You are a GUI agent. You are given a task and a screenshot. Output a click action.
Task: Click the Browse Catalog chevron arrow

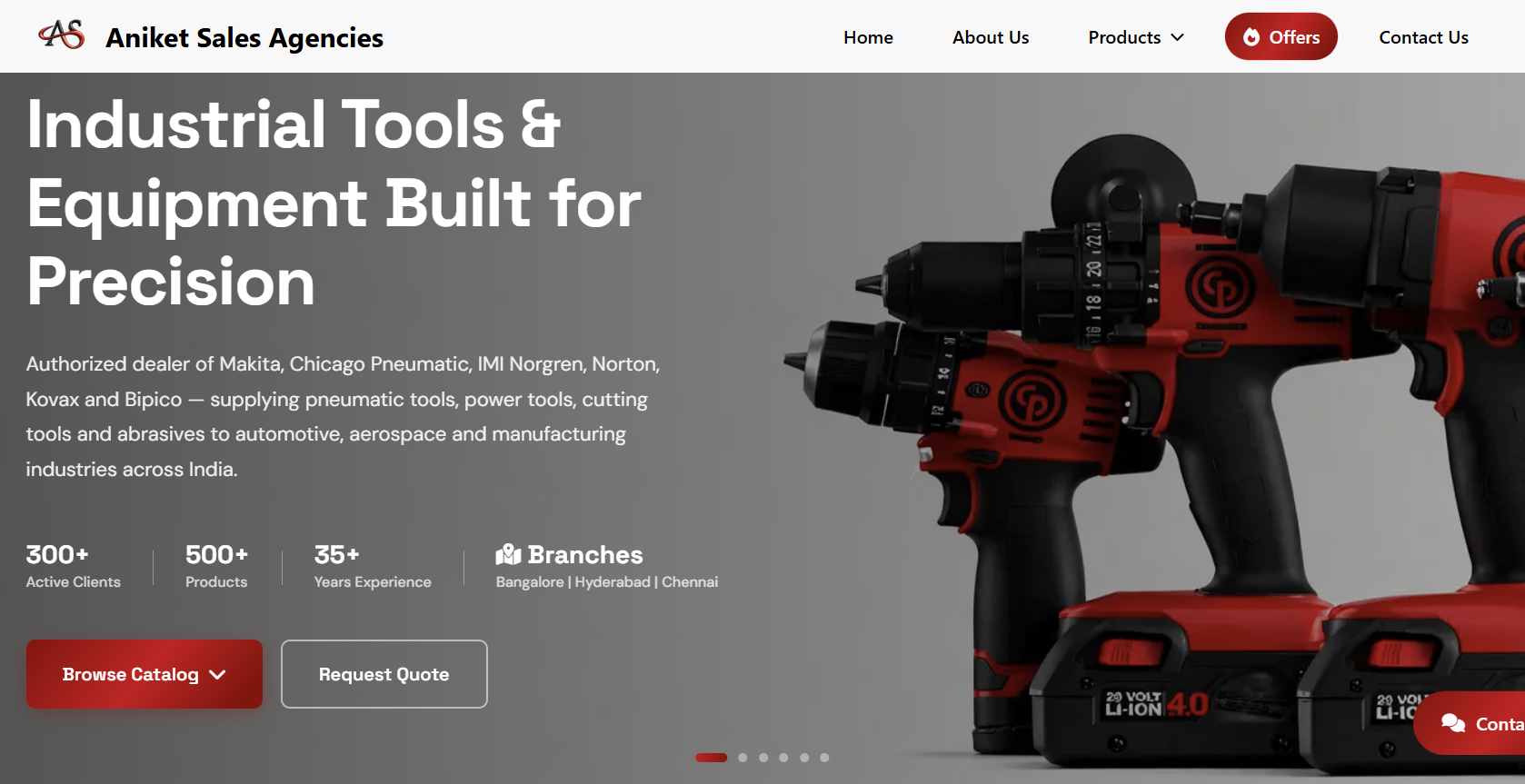click(x=217, y=675)
